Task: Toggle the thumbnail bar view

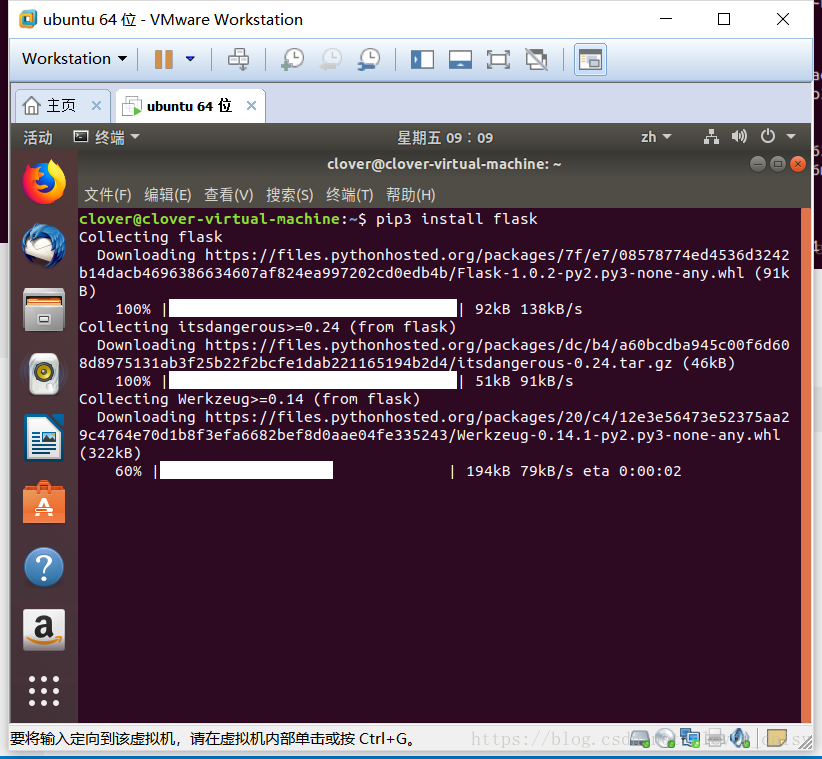Action: pos(460,59)
